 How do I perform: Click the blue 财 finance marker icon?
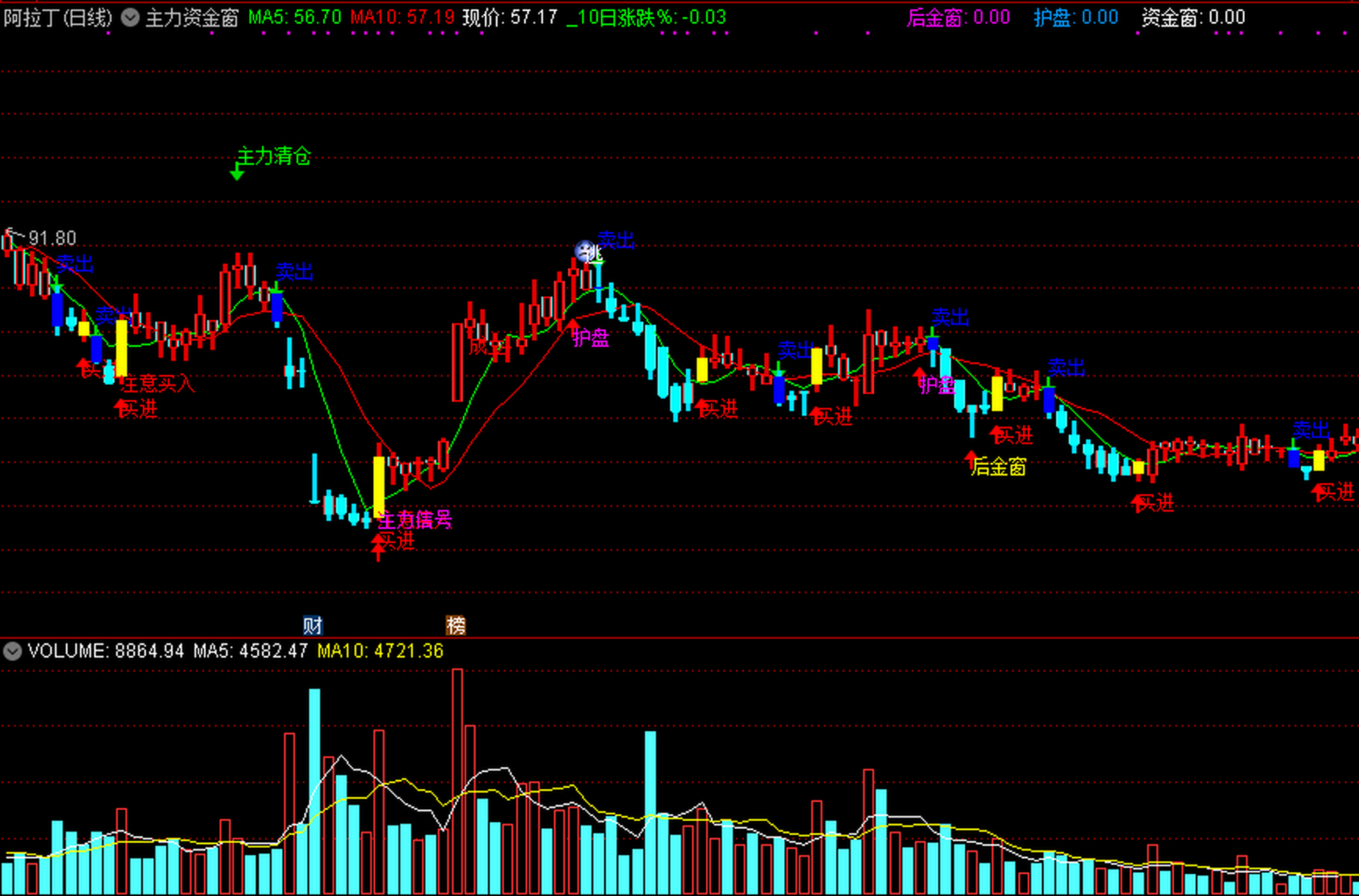[312, 624]
